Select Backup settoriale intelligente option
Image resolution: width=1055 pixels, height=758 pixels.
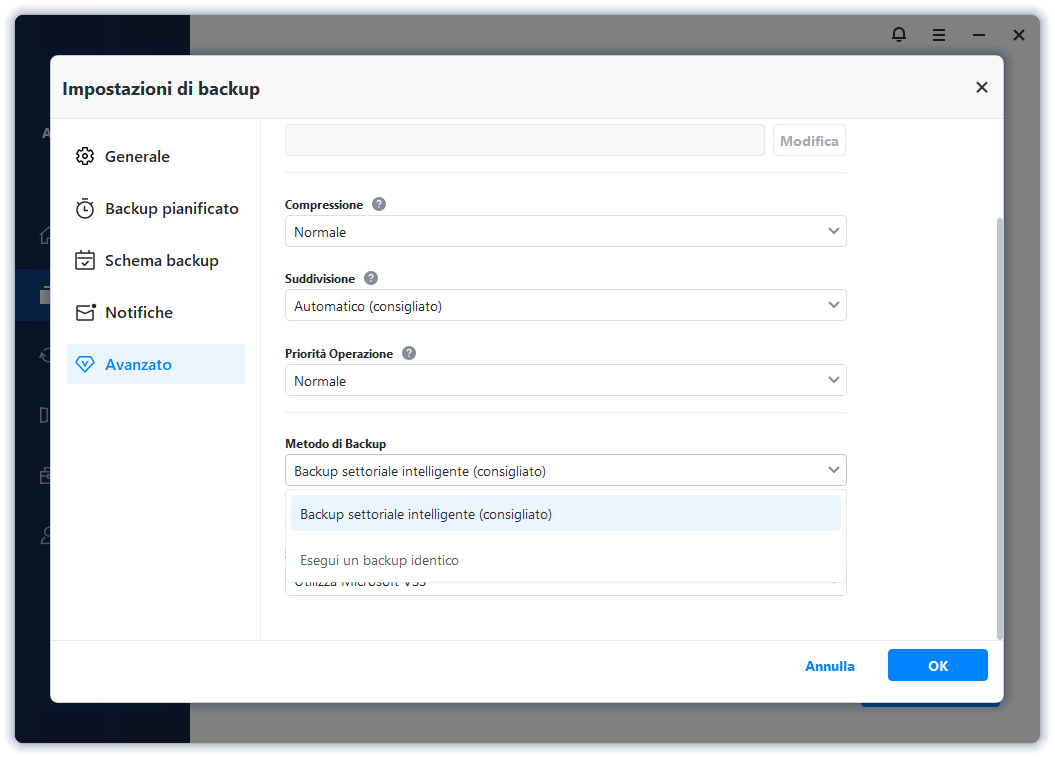[565, 515]
